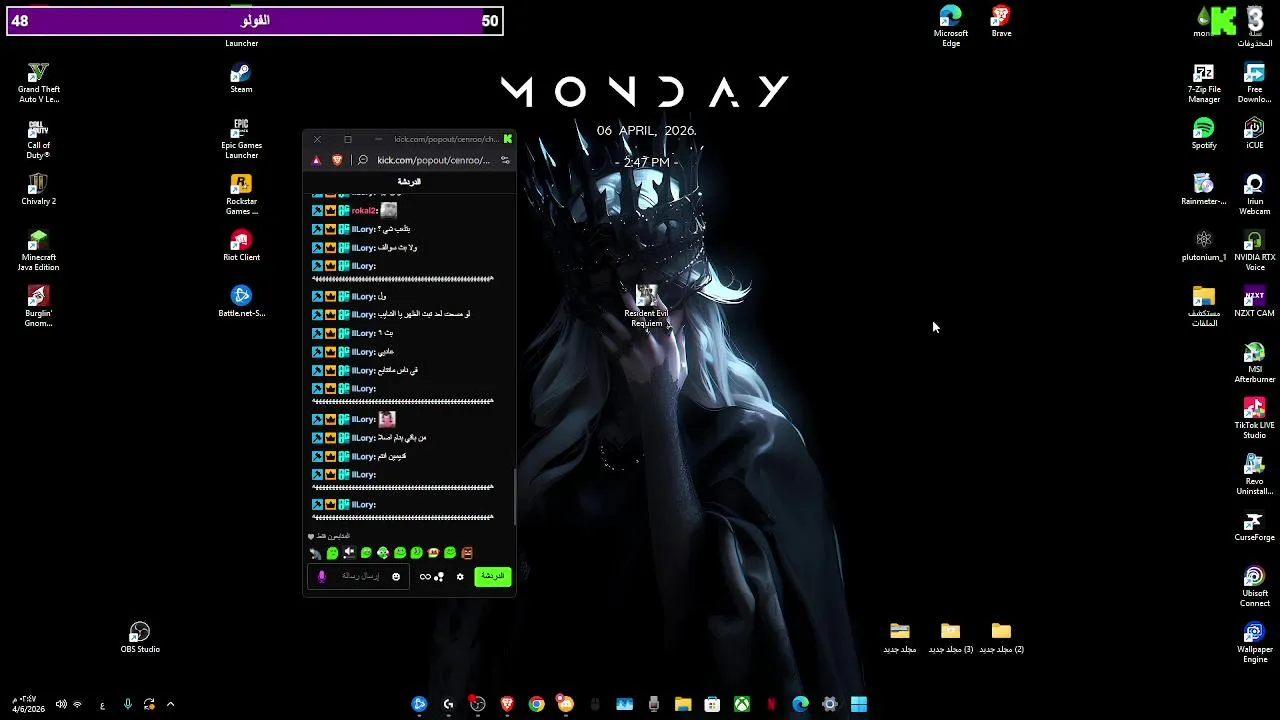The image size is (1280, 720).
Task: Select Wallpaper Engine desktop icon
Action: tap(1254, 643)
